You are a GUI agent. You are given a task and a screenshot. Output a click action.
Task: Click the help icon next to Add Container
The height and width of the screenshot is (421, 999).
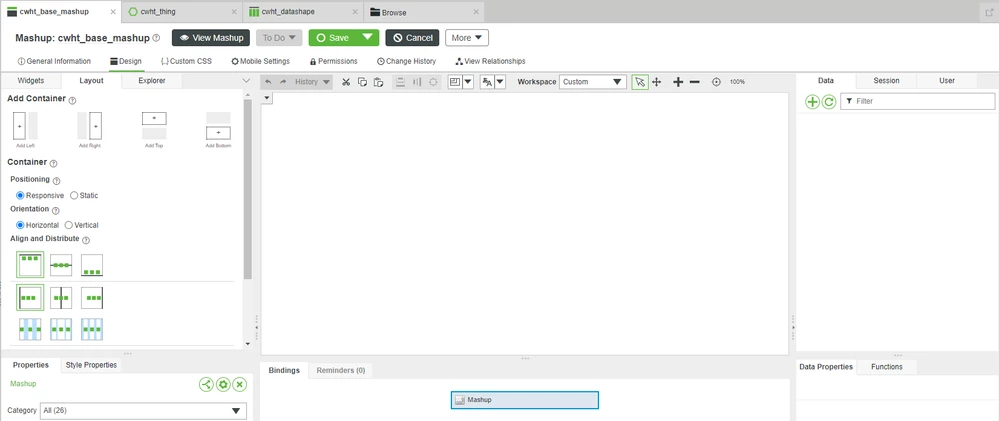click(x=72, y=100)
